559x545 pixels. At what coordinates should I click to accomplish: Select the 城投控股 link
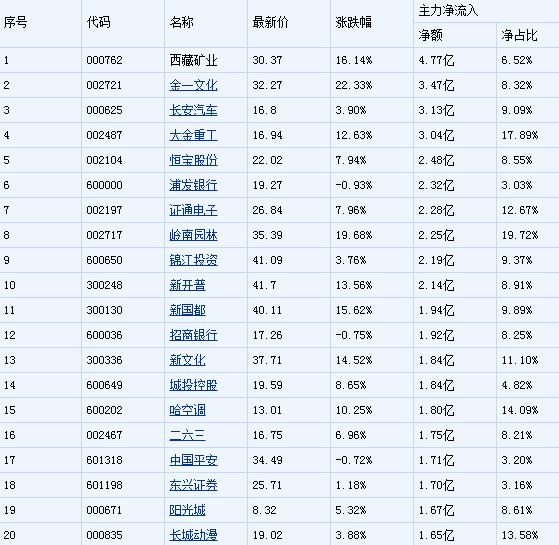pos(193,385)
